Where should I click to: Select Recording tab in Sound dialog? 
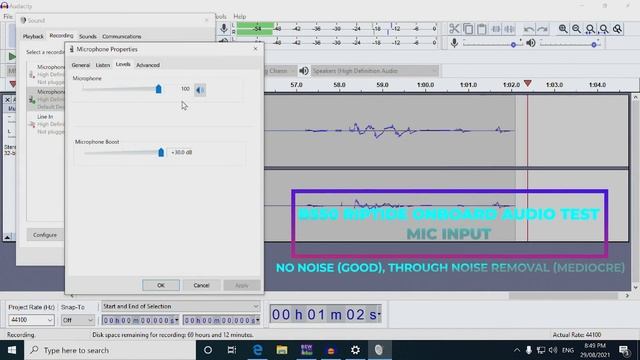click(x=61, y=36)
